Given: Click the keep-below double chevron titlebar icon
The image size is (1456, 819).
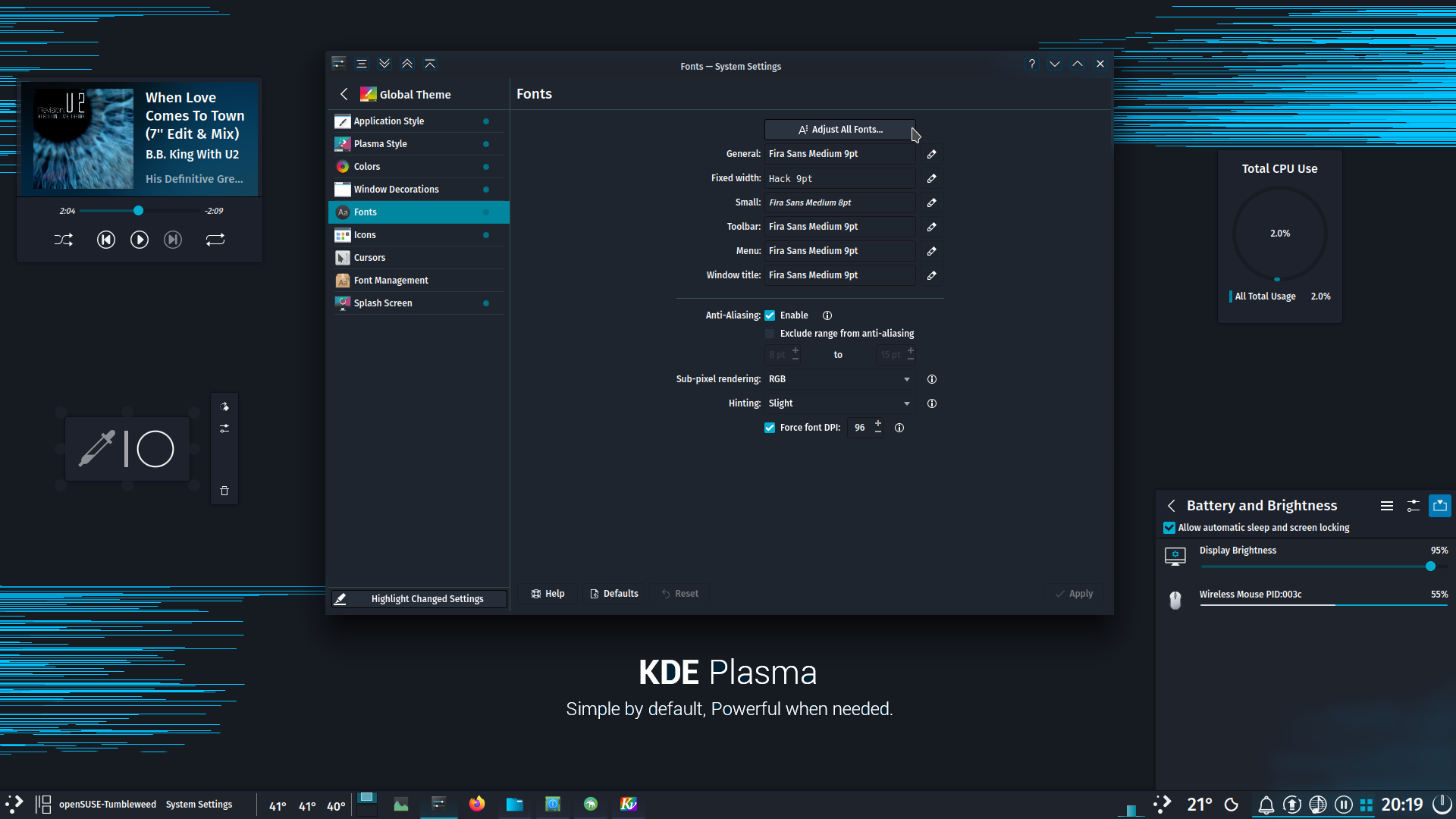Looking at the screenshot, I should coord(384,64).
